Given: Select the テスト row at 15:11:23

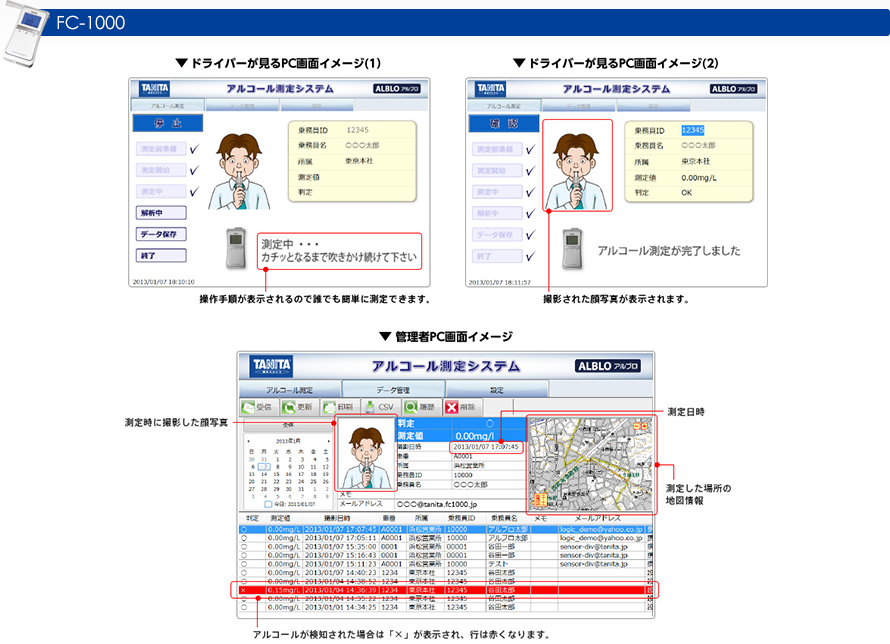Looking at the screenshot, I should pyautogui.click(x=445, y=564).
